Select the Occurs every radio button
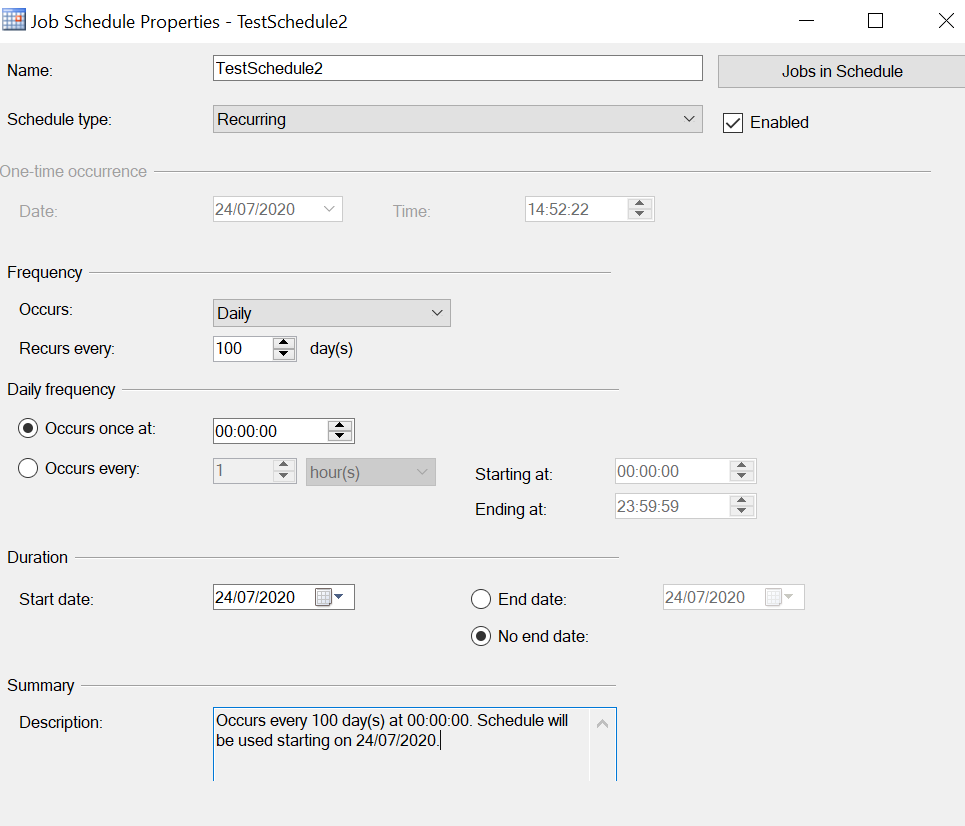965x826 pixels. tap(27, 467)
